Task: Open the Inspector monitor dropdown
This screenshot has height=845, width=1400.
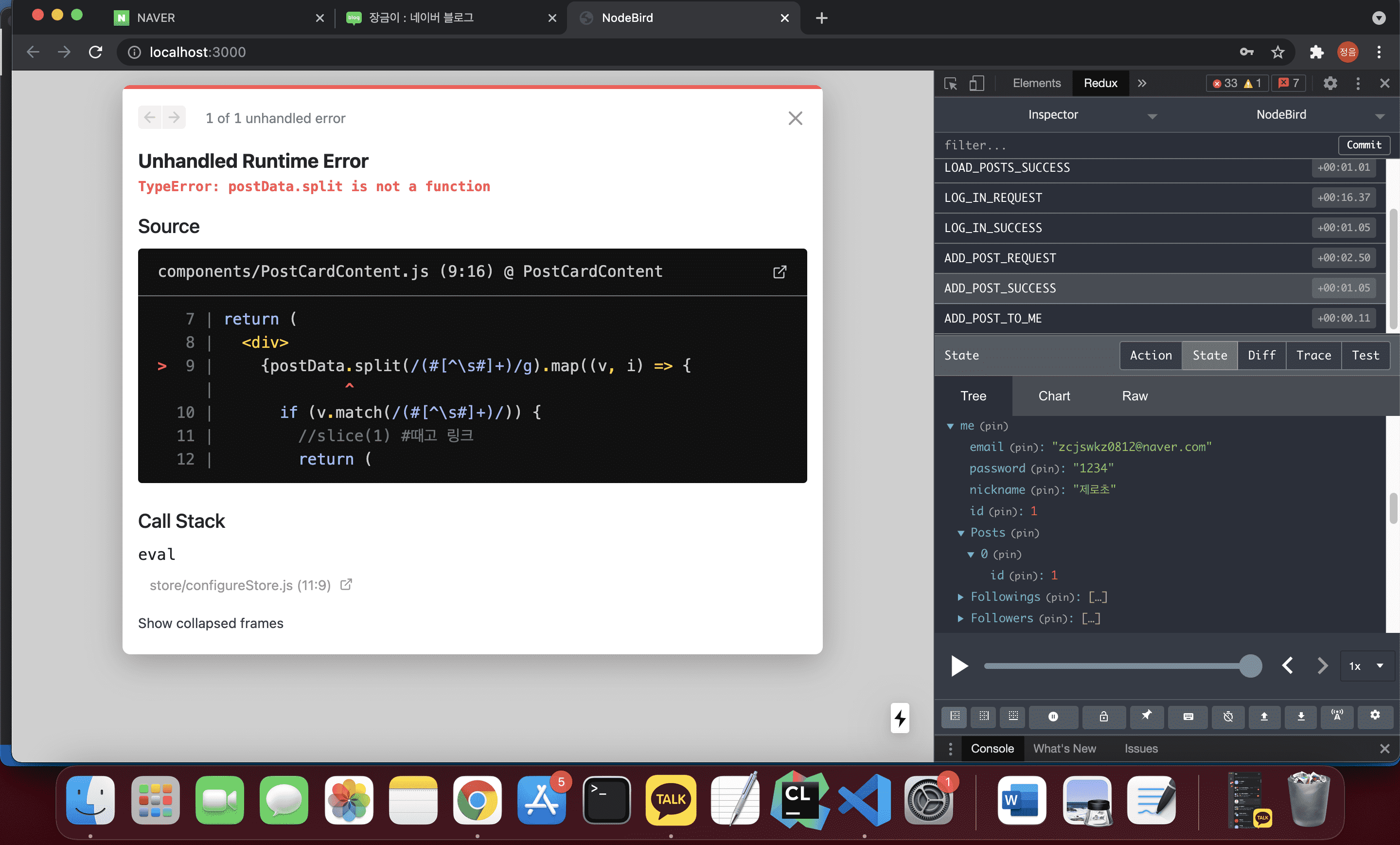Action: pyautogui.click(x=1091, y=115)
